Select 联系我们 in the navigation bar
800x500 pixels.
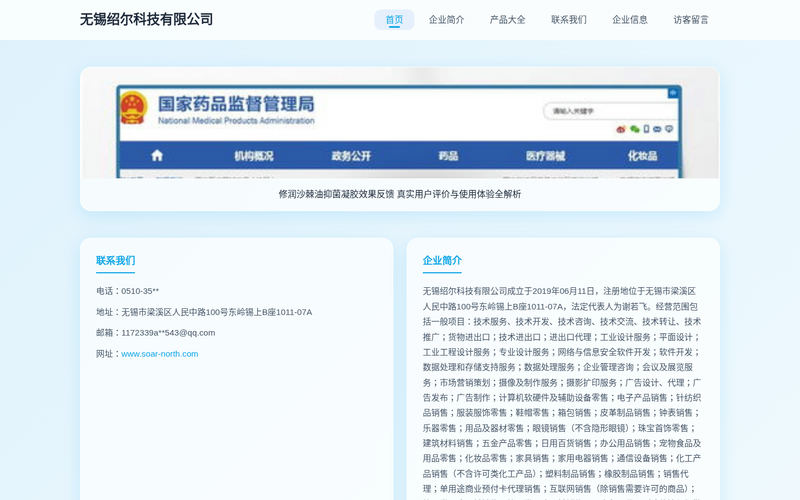pos(568,20)
